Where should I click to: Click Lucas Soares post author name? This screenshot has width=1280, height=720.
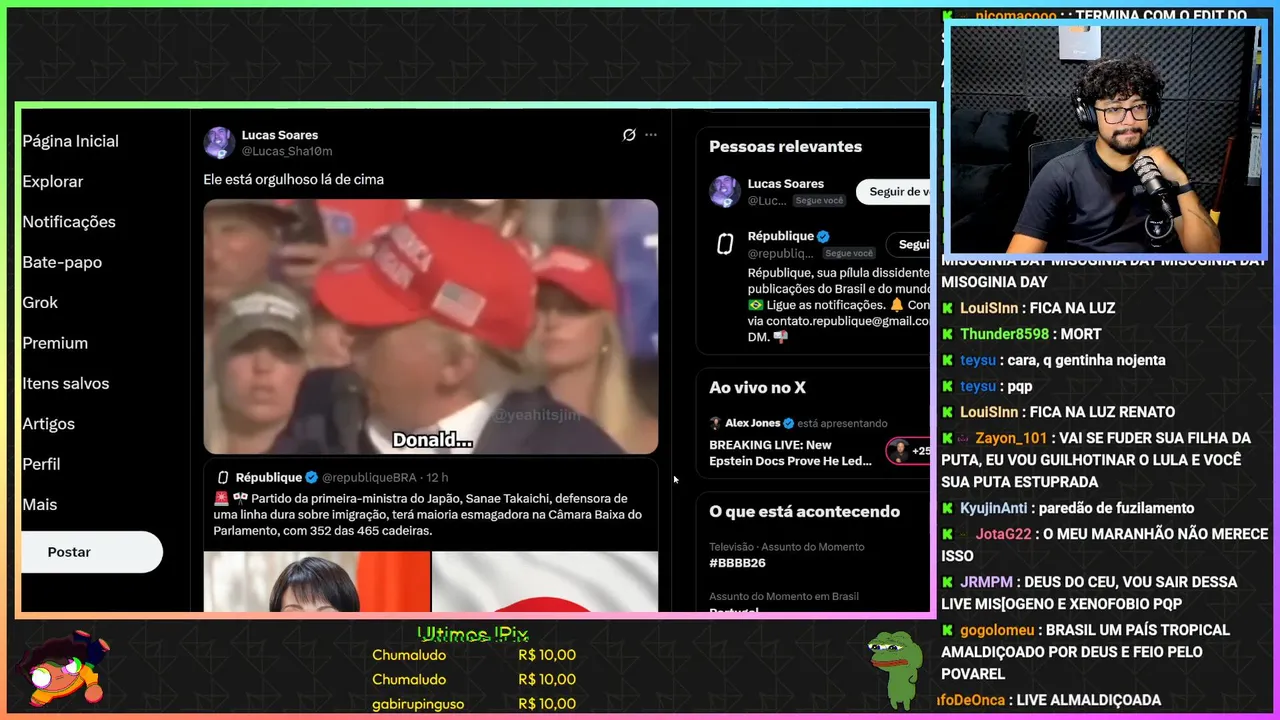click(280, 135)
